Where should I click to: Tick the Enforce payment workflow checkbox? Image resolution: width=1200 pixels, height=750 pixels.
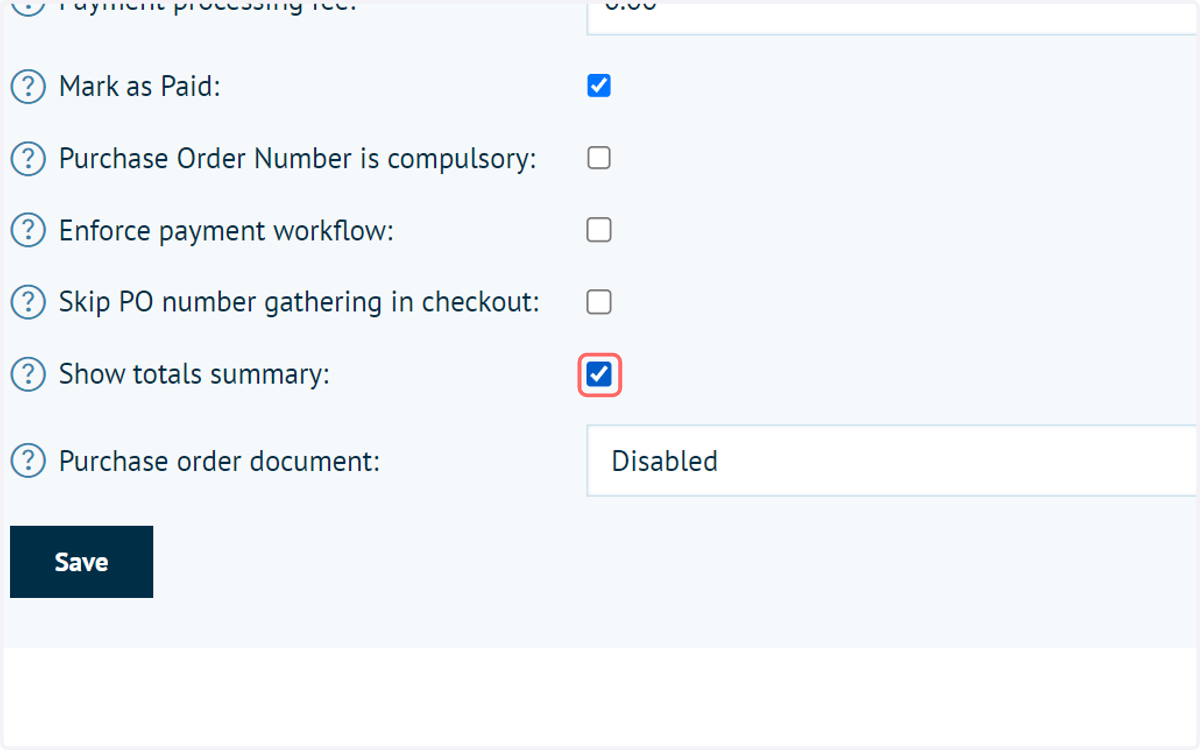[599, 230]
